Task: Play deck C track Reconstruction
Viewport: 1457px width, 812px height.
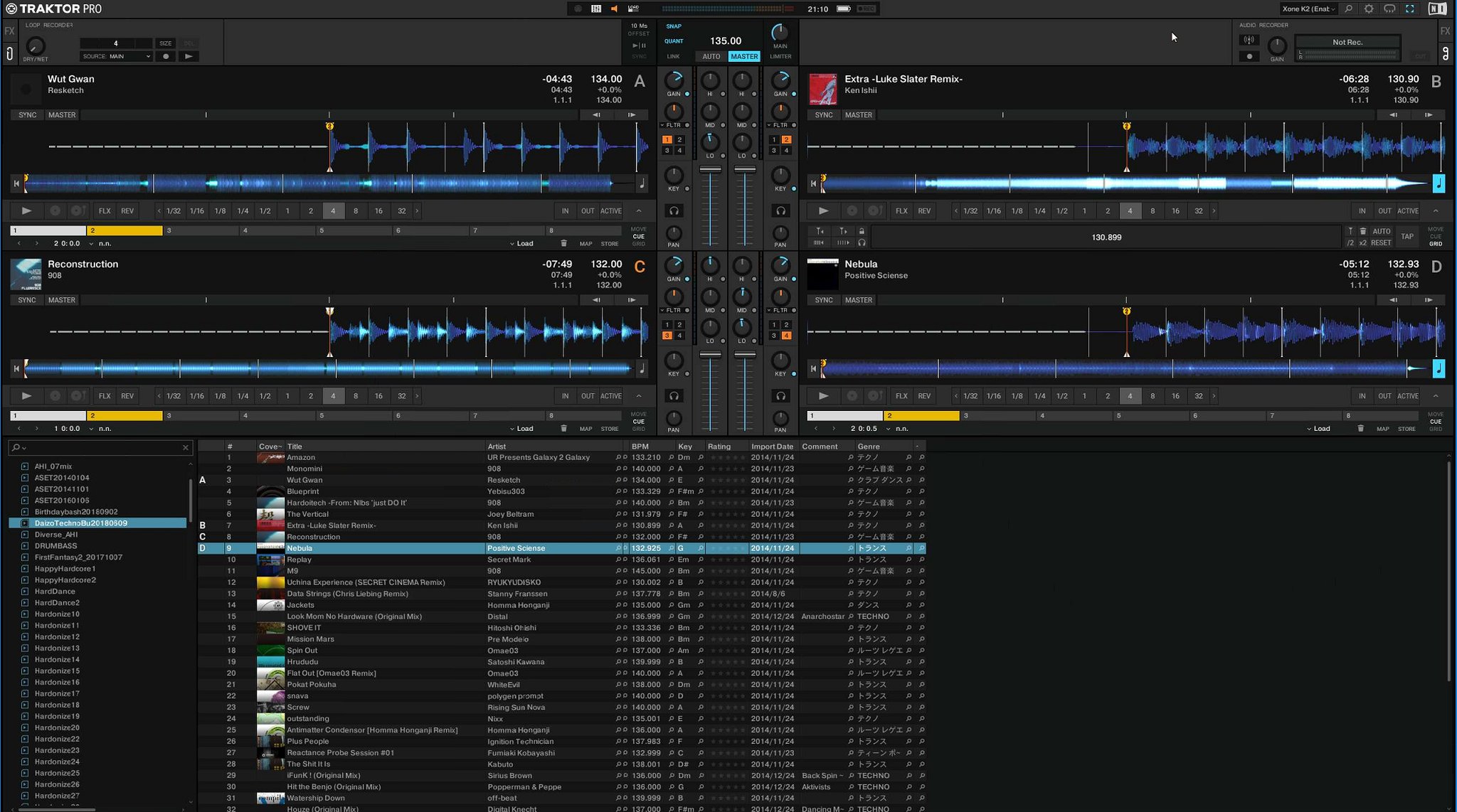Action: point(26,396)
